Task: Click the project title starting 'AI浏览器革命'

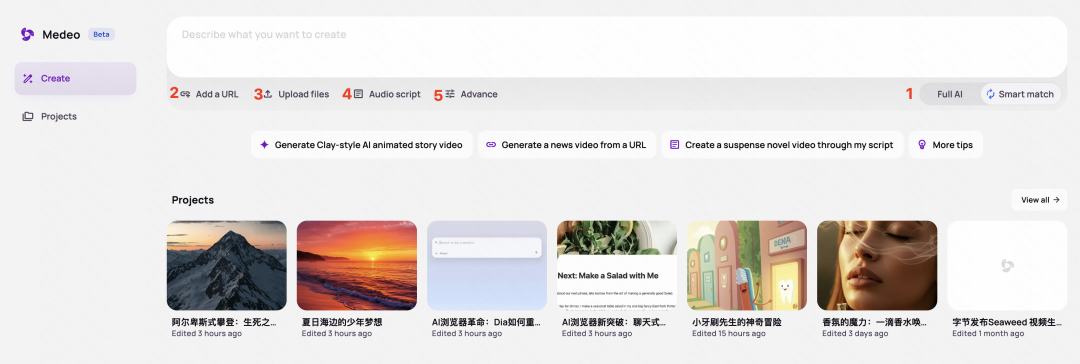Action: click(x=486, y=322)
